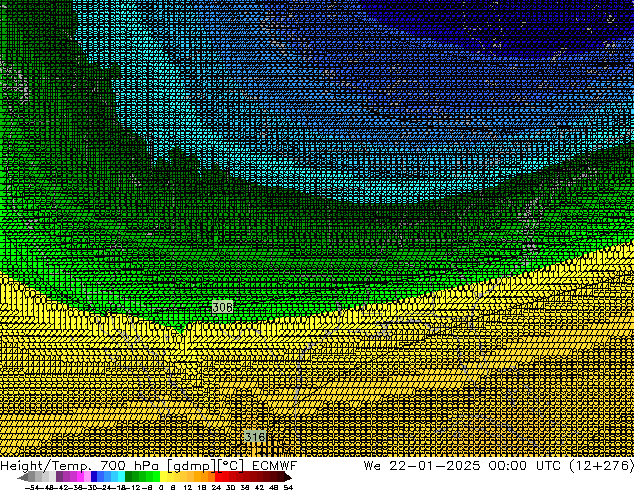This screenshot has width=634, height=490.
Task: Pick the yellow legend swatch right of 0
Action: coord(163,477)
